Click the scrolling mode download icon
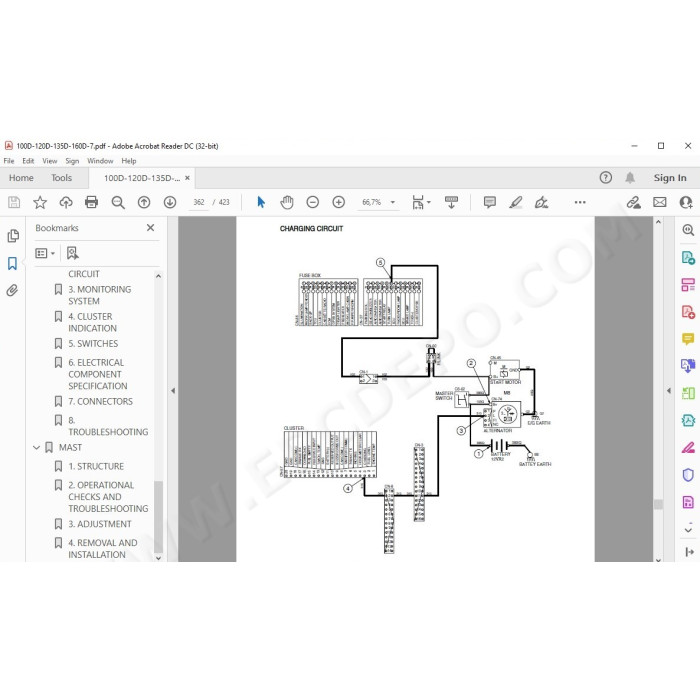The height and width of the screenshot is (700, 700). [x=451, y=202]
